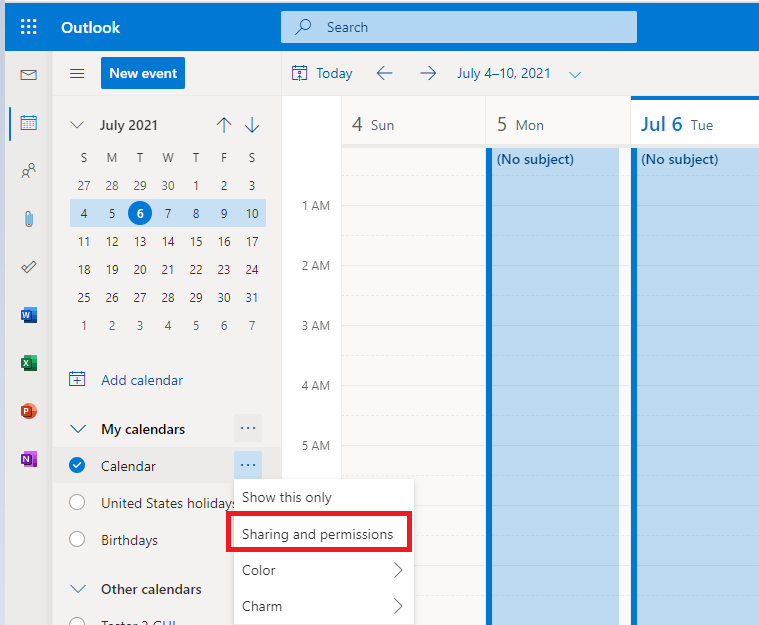
Task: Collapse the July 2021 mini calendar
Action: [77, 125]
